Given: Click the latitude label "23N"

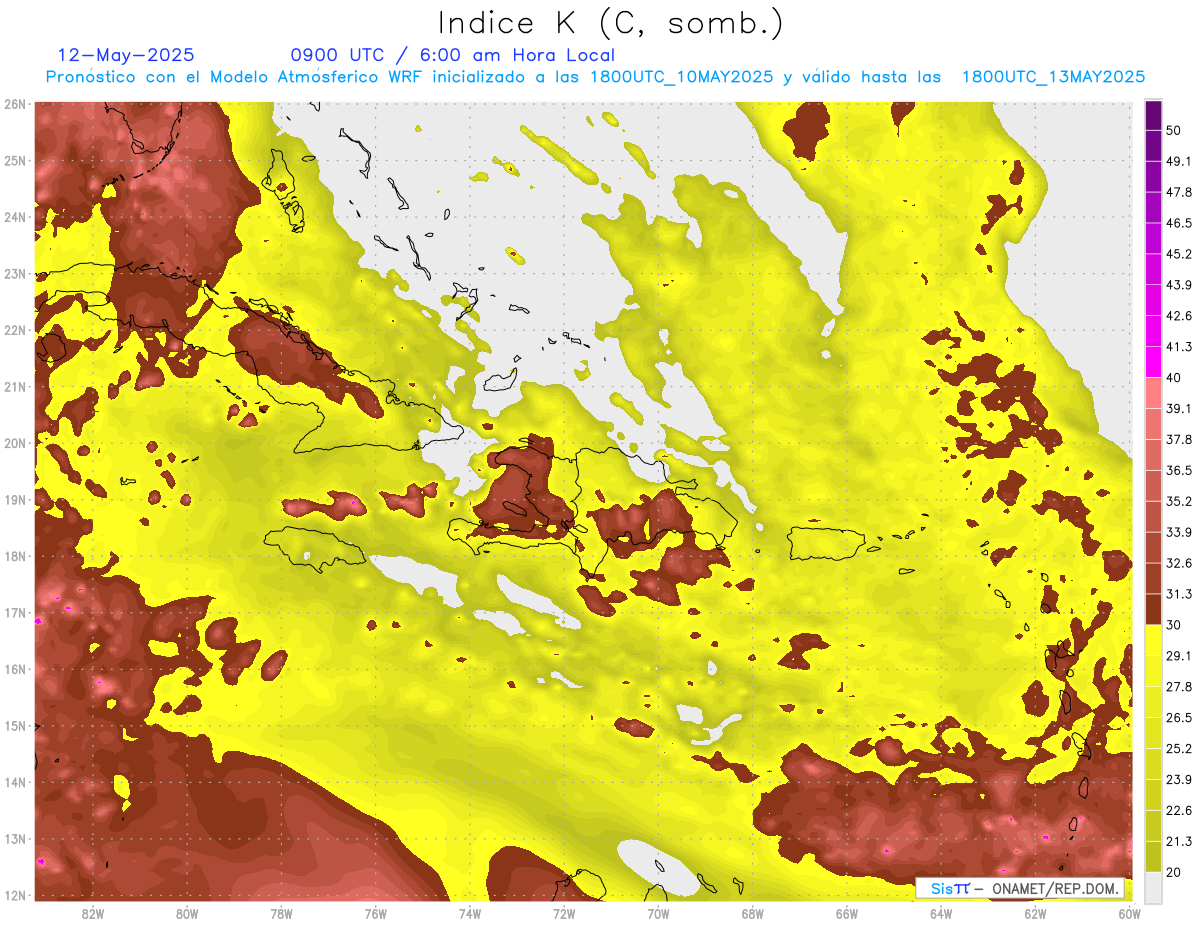Looking at the screenshot, I should point(15,274).
